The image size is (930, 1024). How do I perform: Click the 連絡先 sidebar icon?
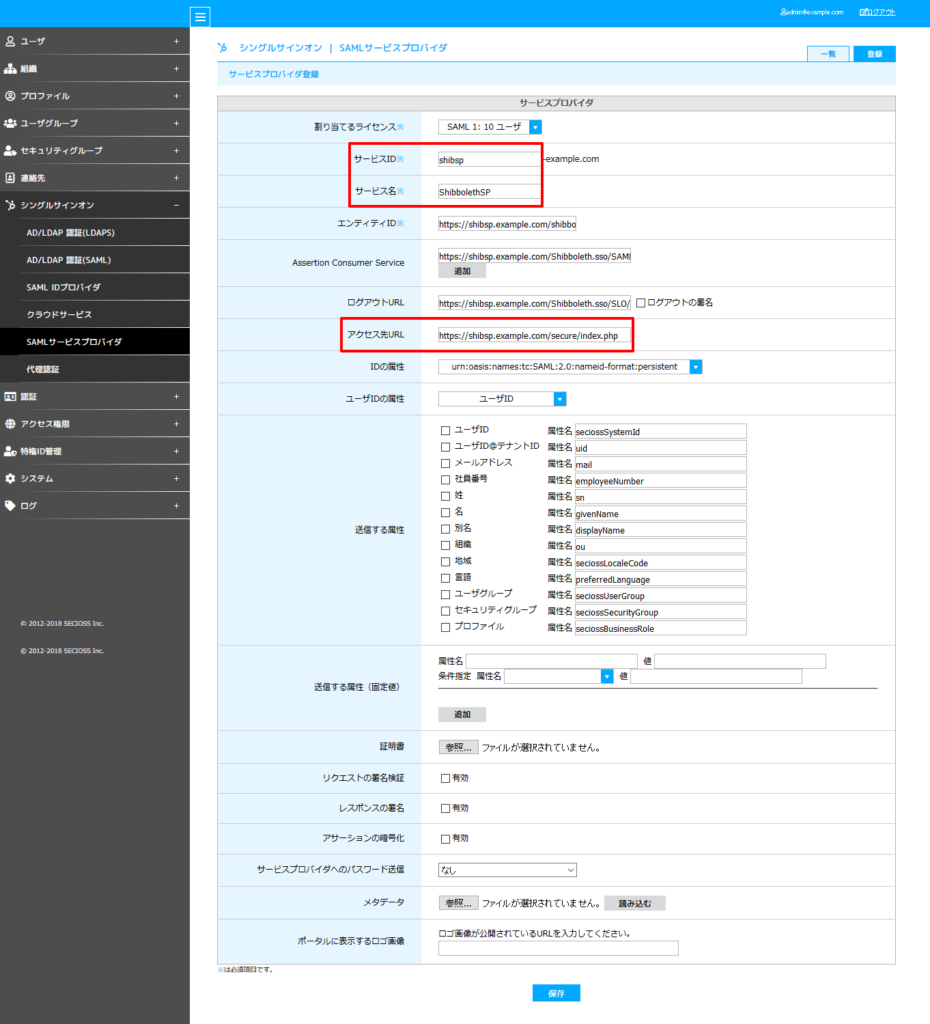tap(10, 177)
